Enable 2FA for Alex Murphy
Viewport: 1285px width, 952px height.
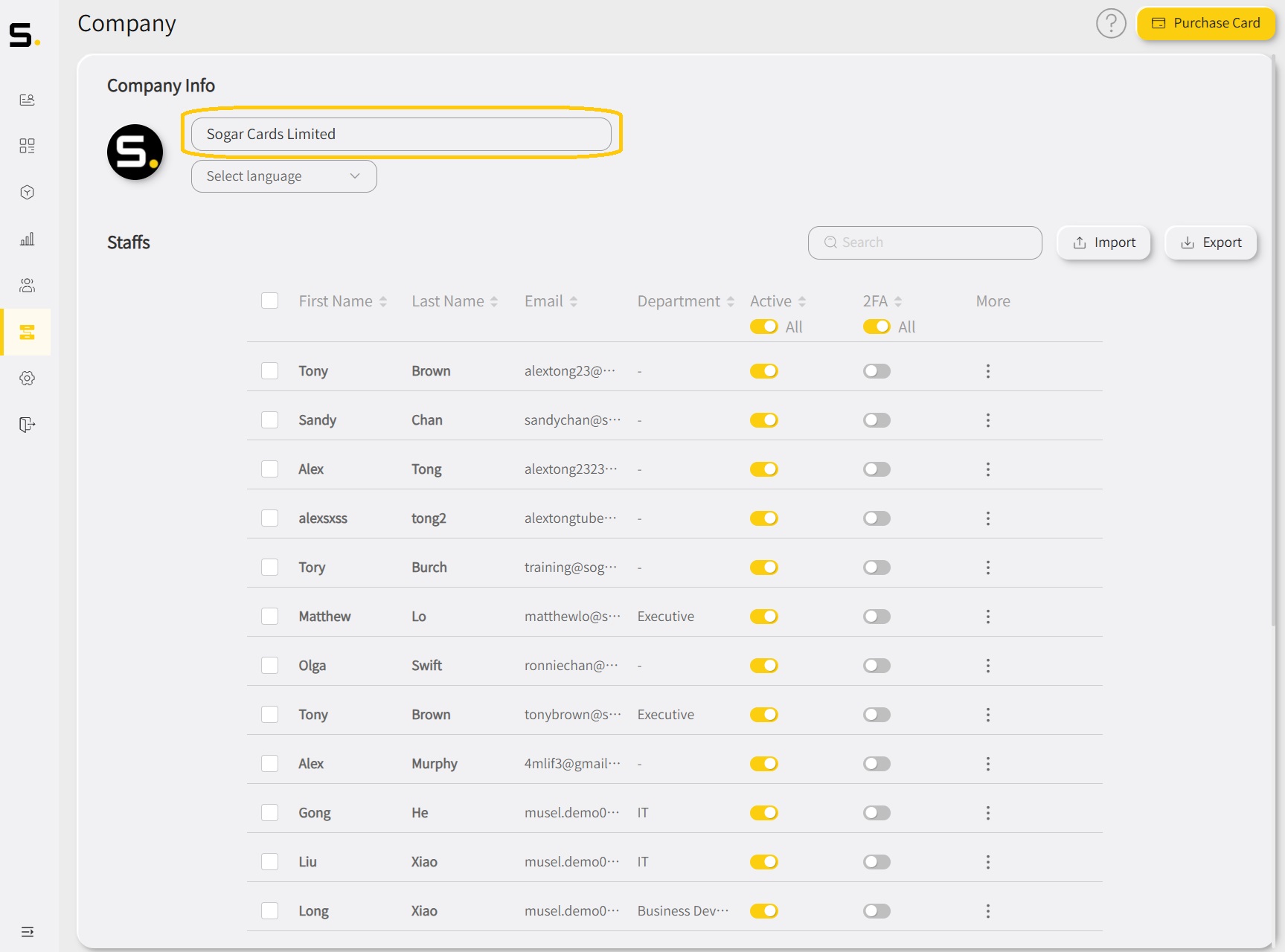[877, 764]
